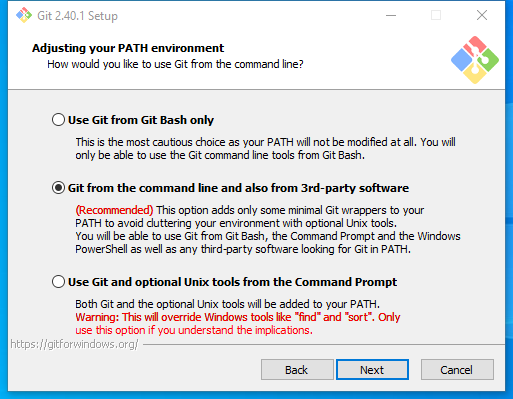The image size is (513, 399).
Task: Click the greyed-out maximize window icon
Action: tap(436, 15)
